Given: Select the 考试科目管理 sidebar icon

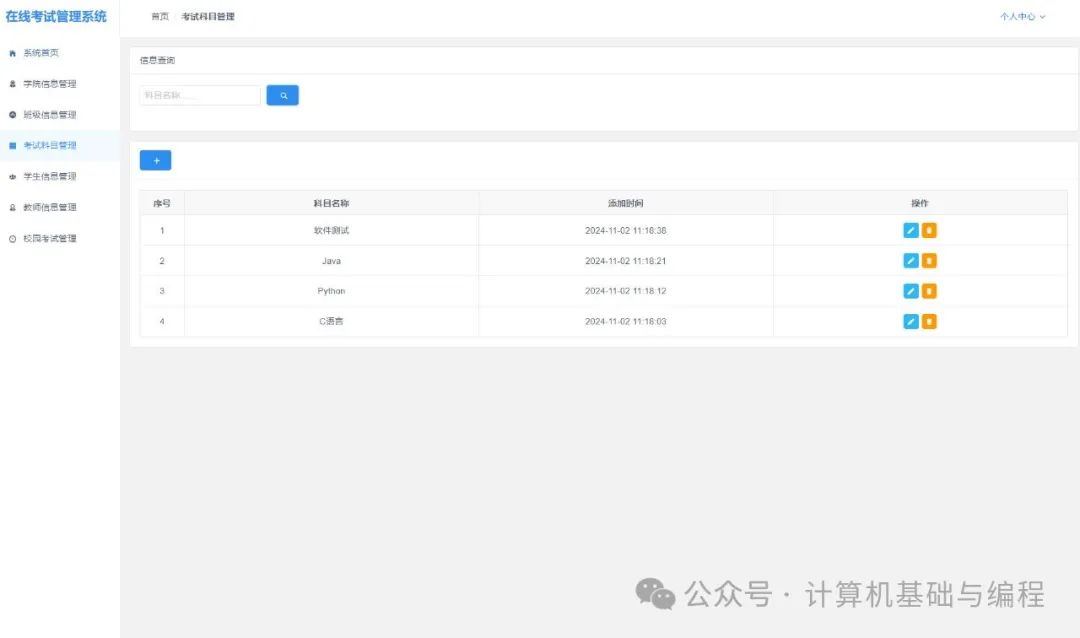Looking at the screenshot, I should point(12,145).
